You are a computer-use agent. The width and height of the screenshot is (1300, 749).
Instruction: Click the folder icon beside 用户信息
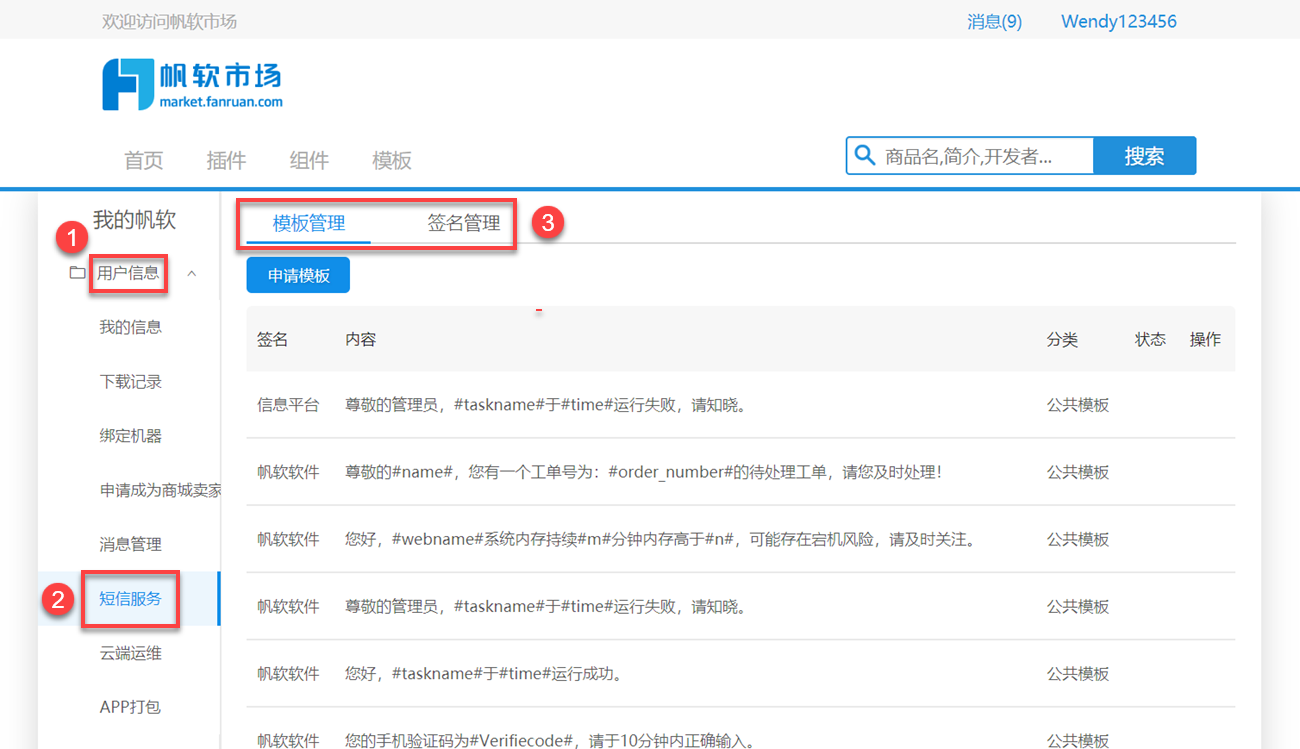tap(77, 273)
